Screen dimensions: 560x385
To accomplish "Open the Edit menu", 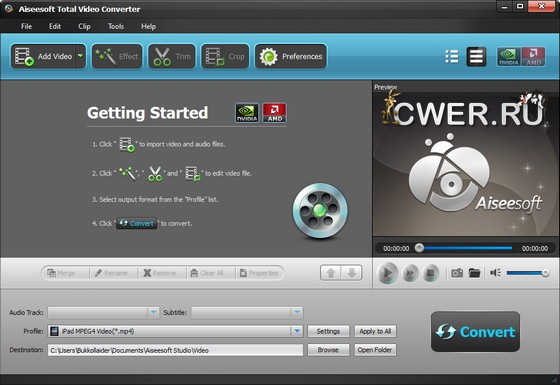I will tap(55, 26).
